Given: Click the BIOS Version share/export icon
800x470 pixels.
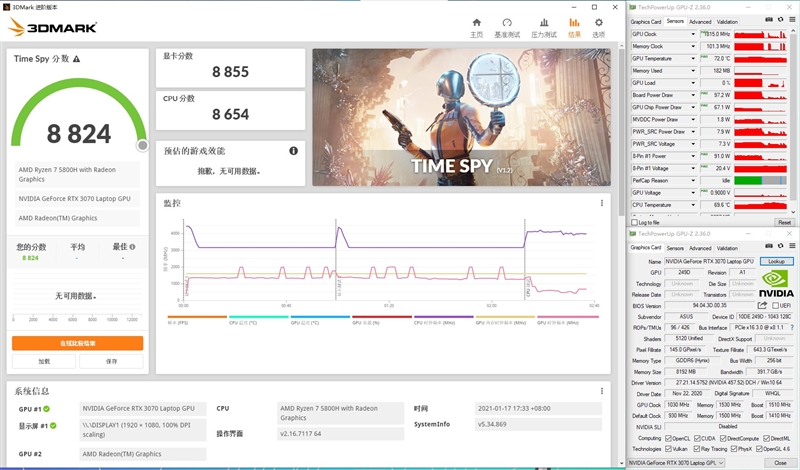Looking at the screenshot, I should (762, 305).
